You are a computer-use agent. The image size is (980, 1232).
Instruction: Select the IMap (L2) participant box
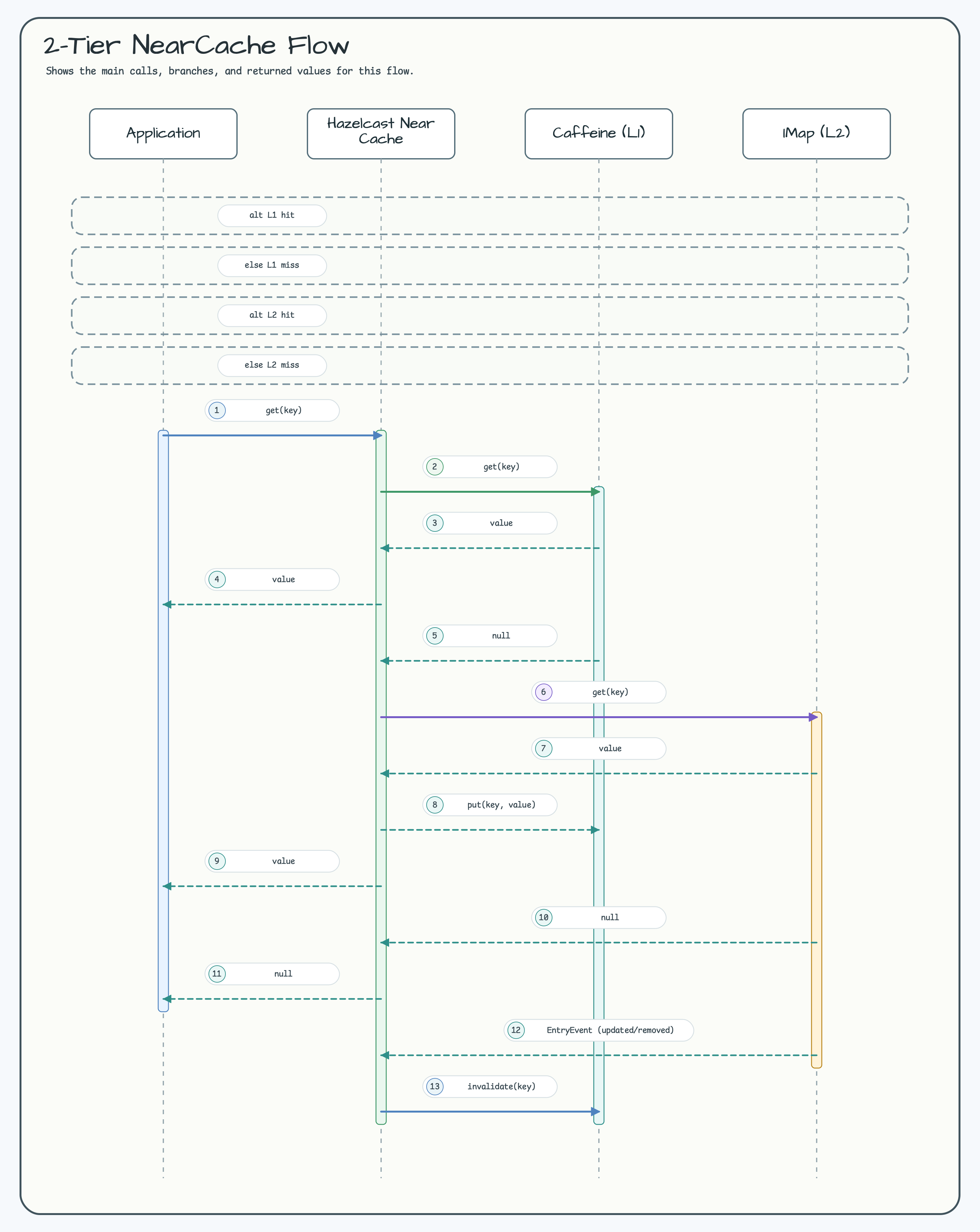coord(816,134)
